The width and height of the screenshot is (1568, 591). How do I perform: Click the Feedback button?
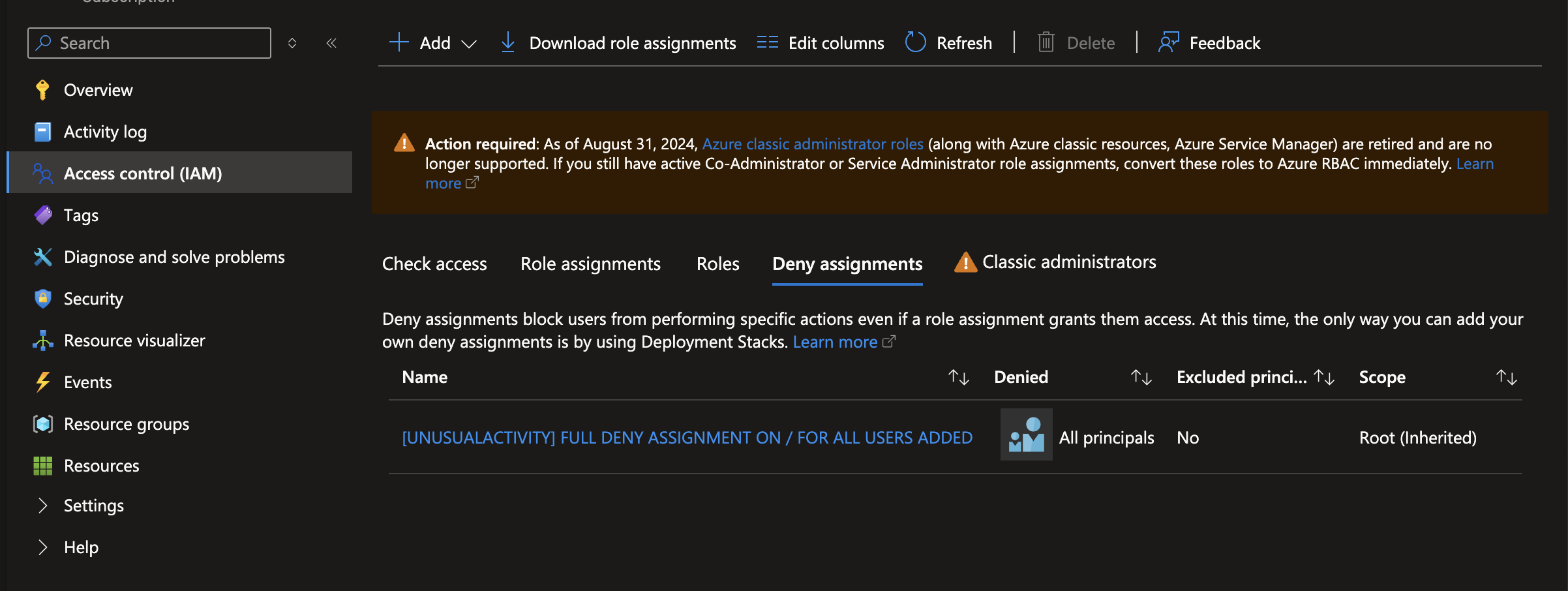[x=1209, y=43]
